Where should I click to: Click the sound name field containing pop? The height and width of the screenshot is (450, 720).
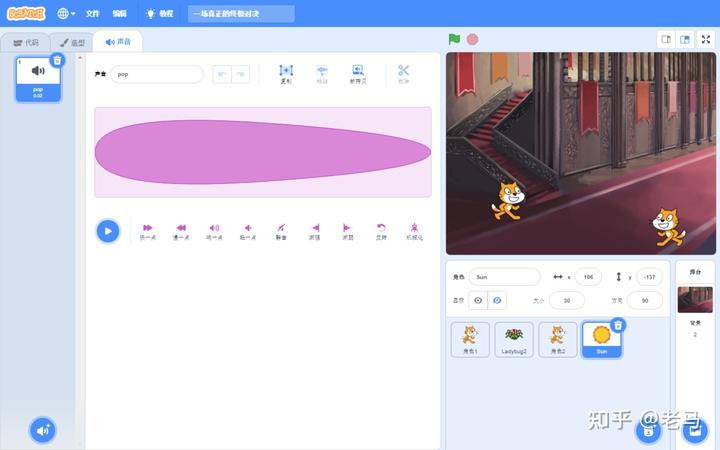tap(157, 74)
